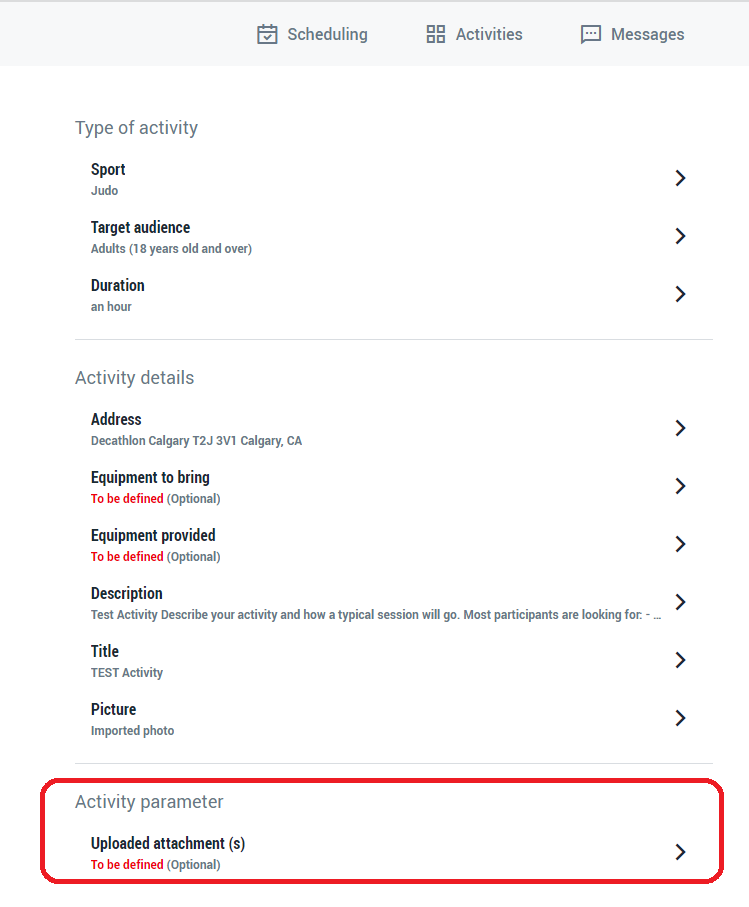This screenshot has width=749, height=907.
Task: Open the Scheduling tab
Action: [312, 34]
